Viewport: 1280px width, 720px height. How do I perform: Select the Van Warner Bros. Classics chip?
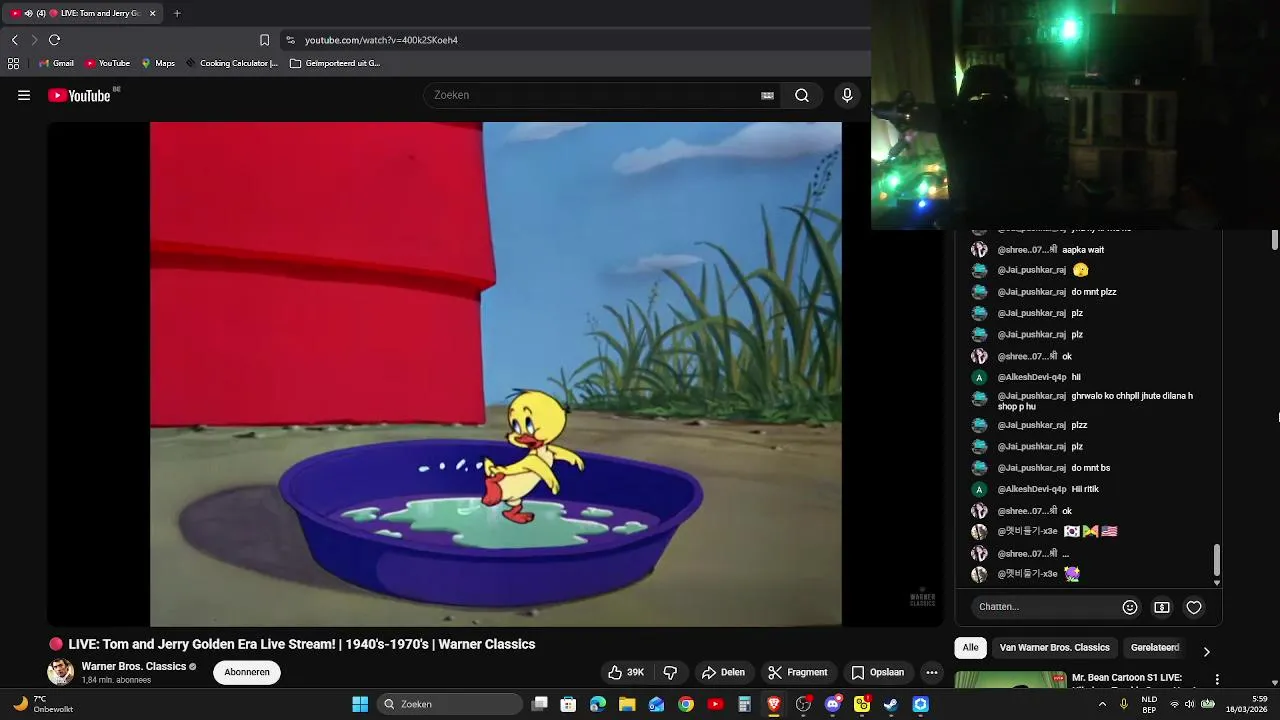point(1054,648)
